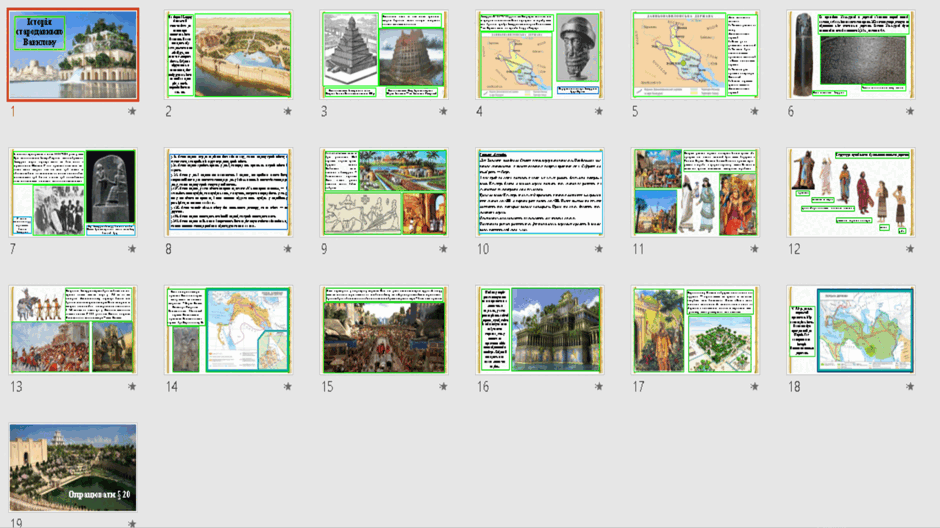Select slide 5 map thumbnail
940x528 pixels.
click(695, 55)
